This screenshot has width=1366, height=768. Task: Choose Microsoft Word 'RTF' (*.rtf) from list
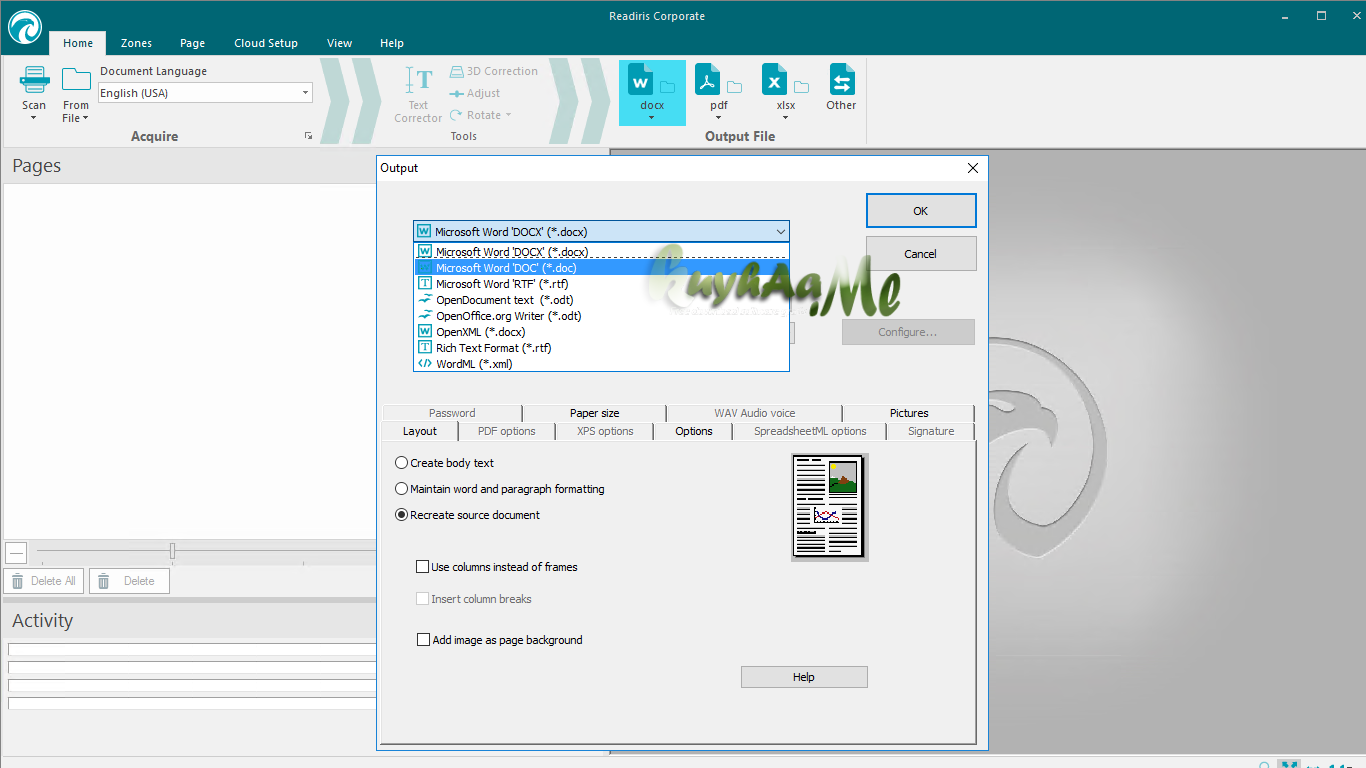(601, 284)
